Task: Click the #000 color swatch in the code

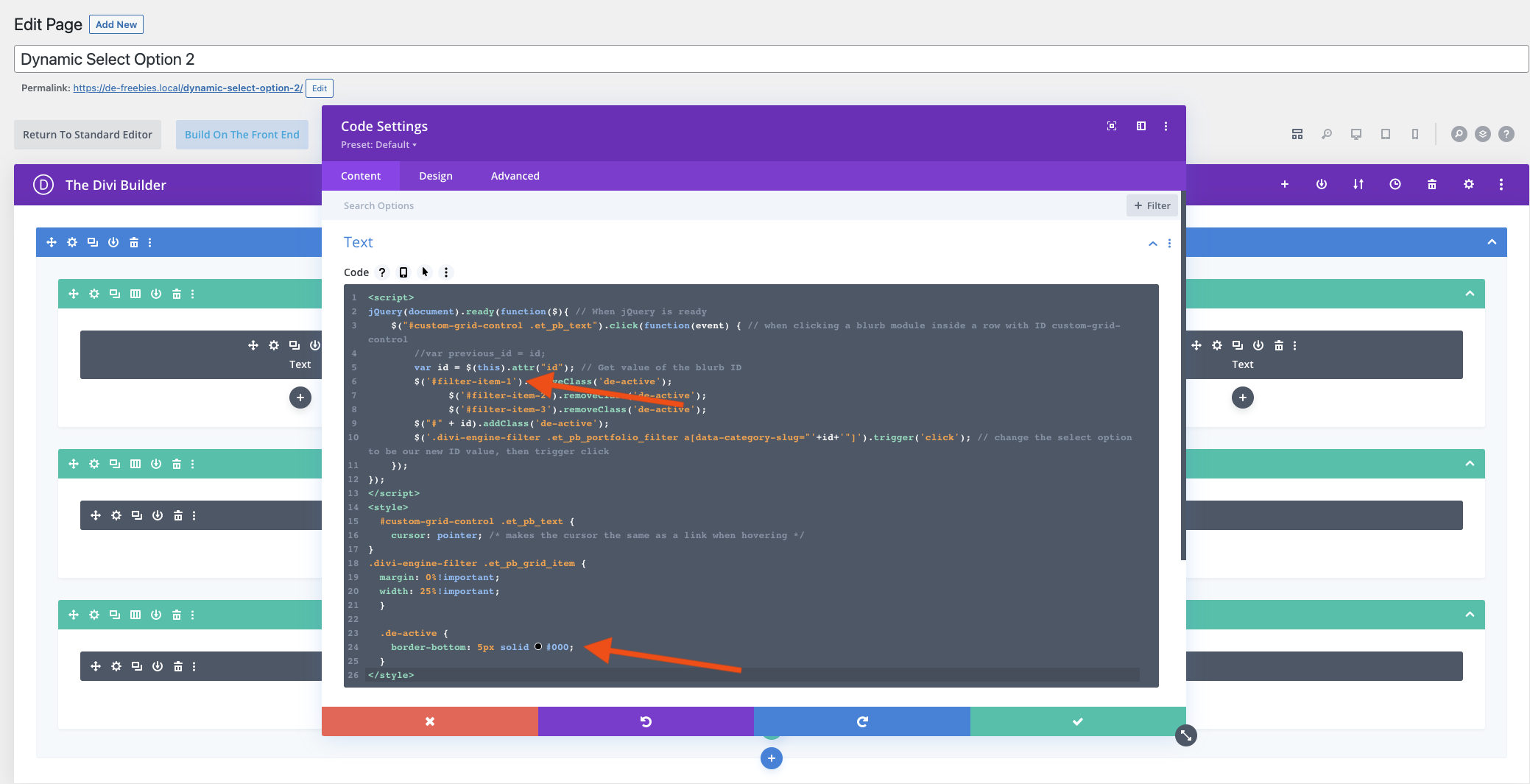Action: coord(538,647)
